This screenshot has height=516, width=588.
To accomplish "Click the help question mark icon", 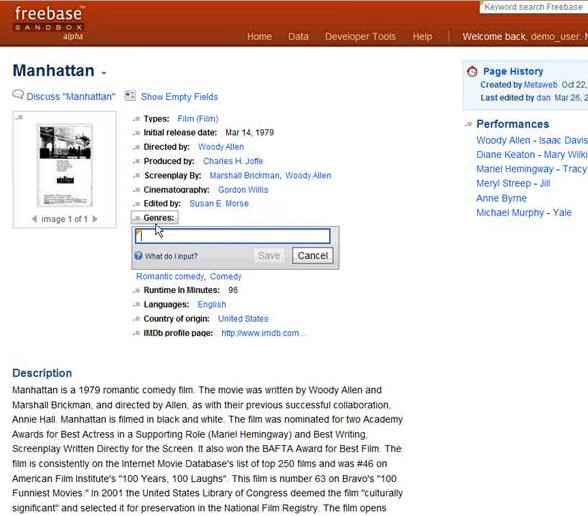I will point(138,256).
